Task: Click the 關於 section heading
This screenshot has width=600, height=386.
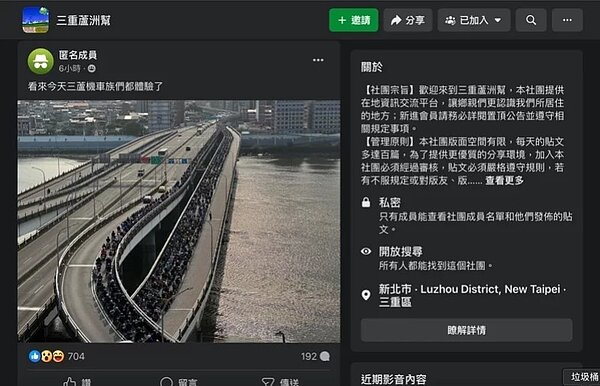Action: point(372,67)
